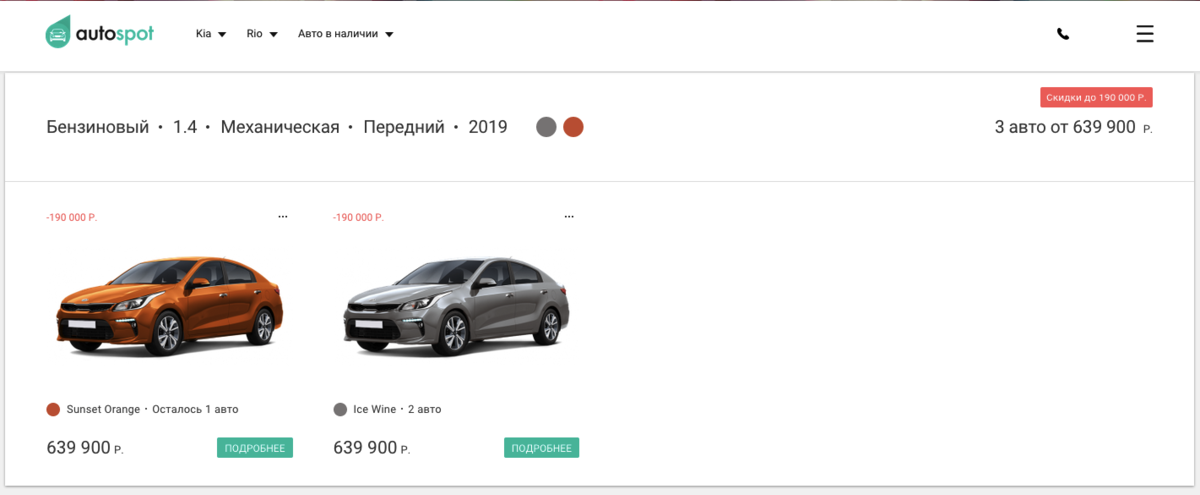The height and width of the screenshot is (495, 1200).
Task: Click the Передний drive text
Action: point(404,127)
